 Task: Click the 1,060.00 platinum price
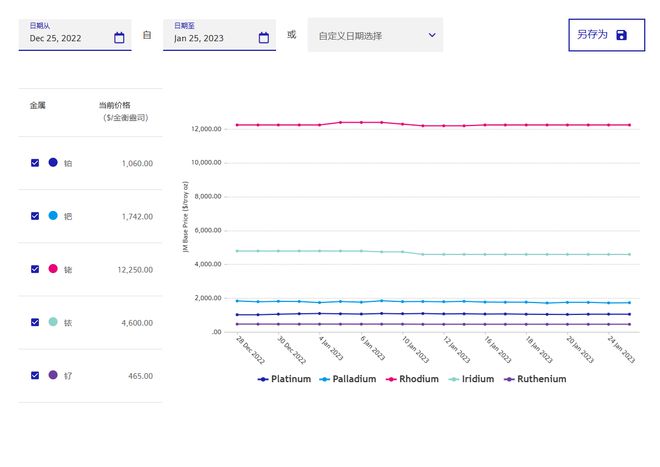137,163
